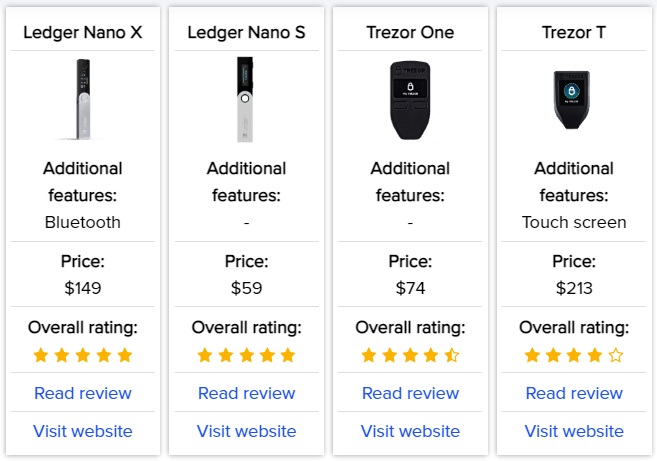
Task: Select the Trezor T title heading
Action: point(574,32)
